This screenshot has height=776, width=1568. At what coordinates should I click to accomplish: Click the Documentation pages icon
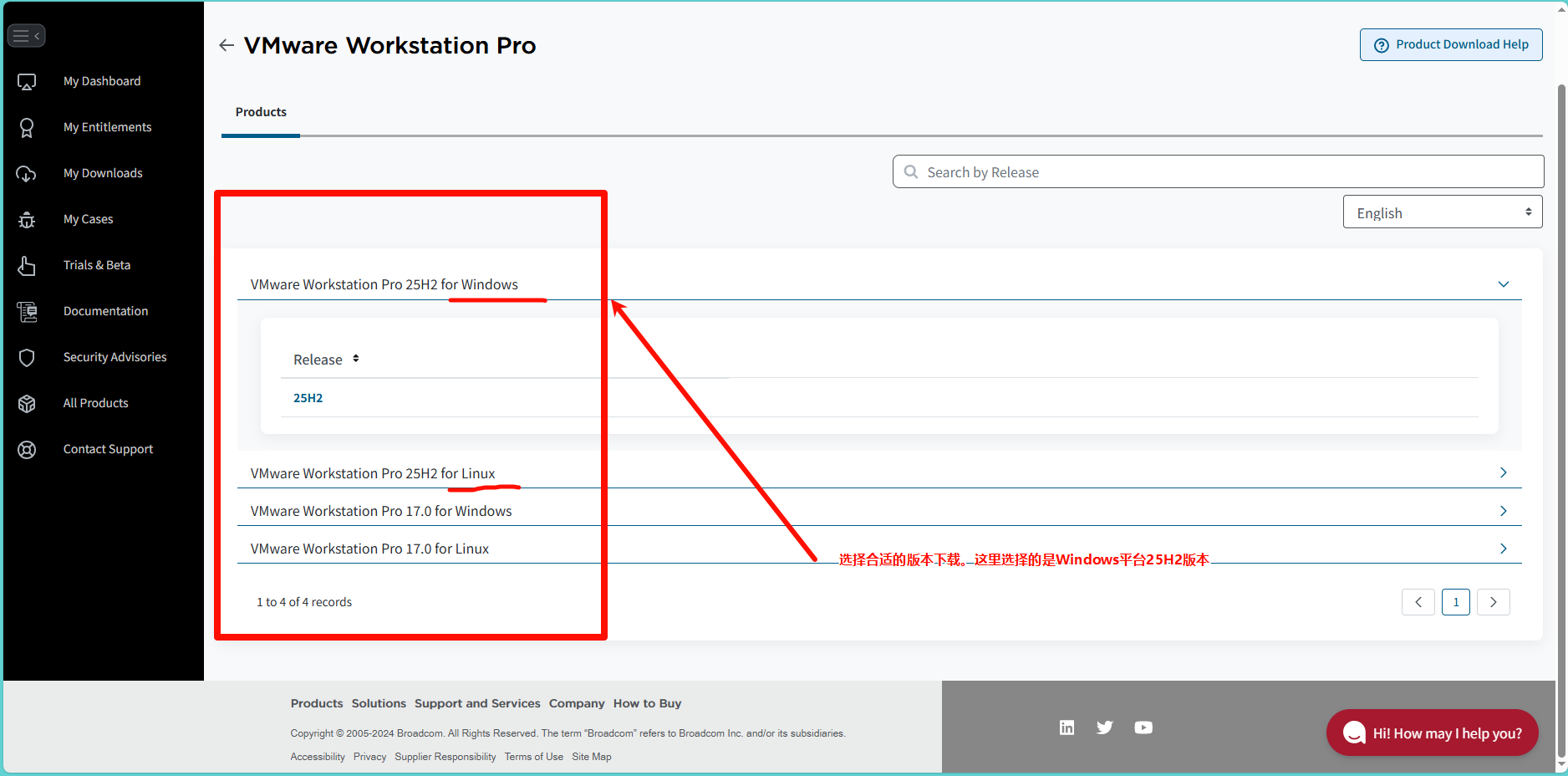coord(27,311)
